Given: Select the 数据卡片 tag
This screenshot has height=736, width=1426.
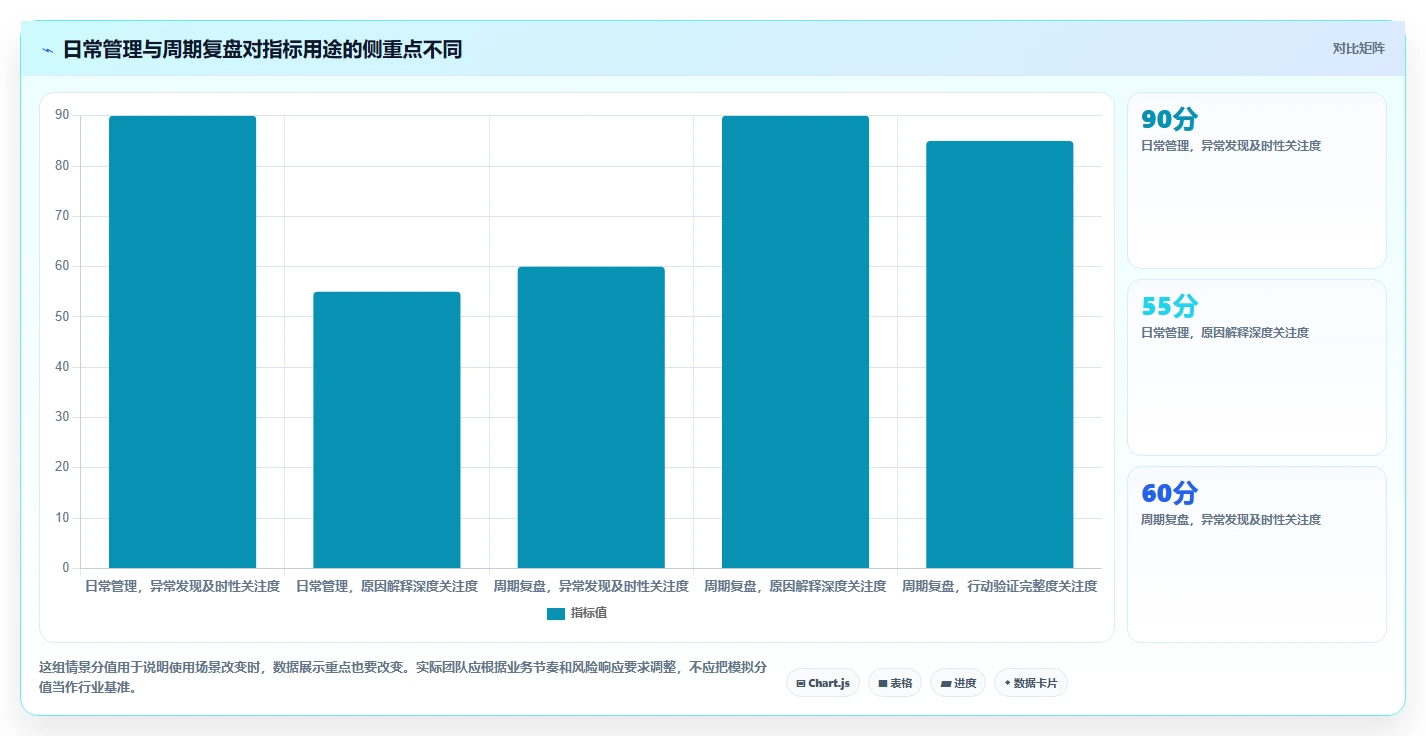Looking at the screenshot, I should 1031,683.
